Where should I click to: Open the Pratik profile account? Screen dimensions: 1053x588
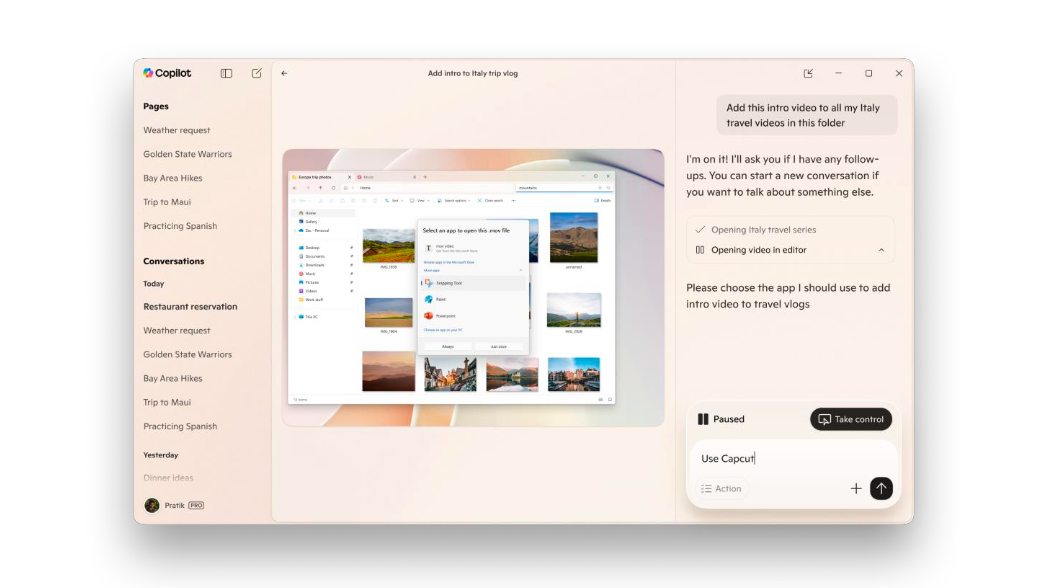pyautogui.click(x=173, y=505)
